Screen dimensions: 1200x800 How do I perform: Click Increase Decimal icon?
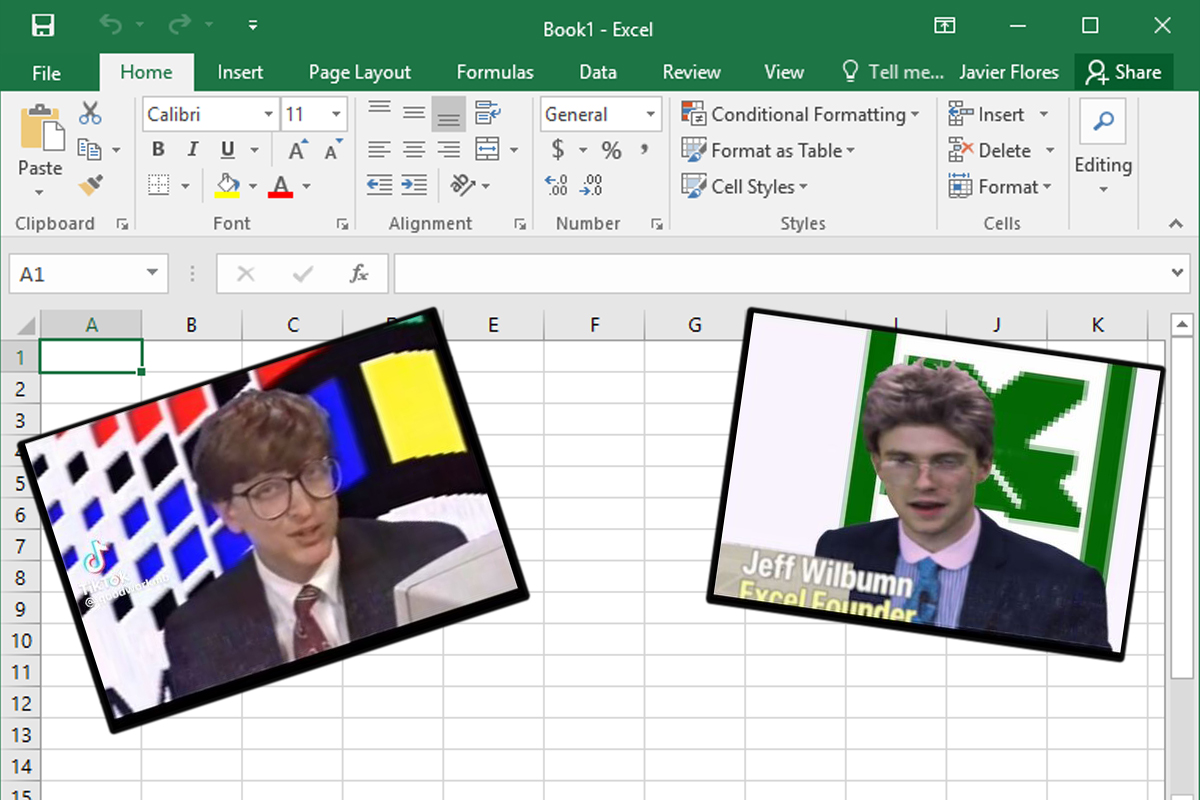click(556, 185)
